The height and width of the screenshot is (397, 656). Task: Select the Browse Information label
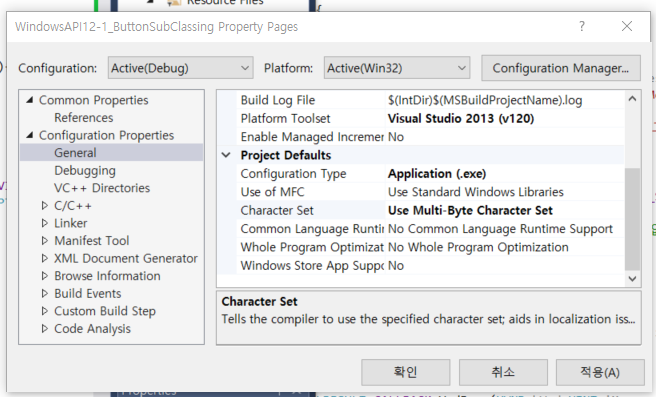click(107, 276)
